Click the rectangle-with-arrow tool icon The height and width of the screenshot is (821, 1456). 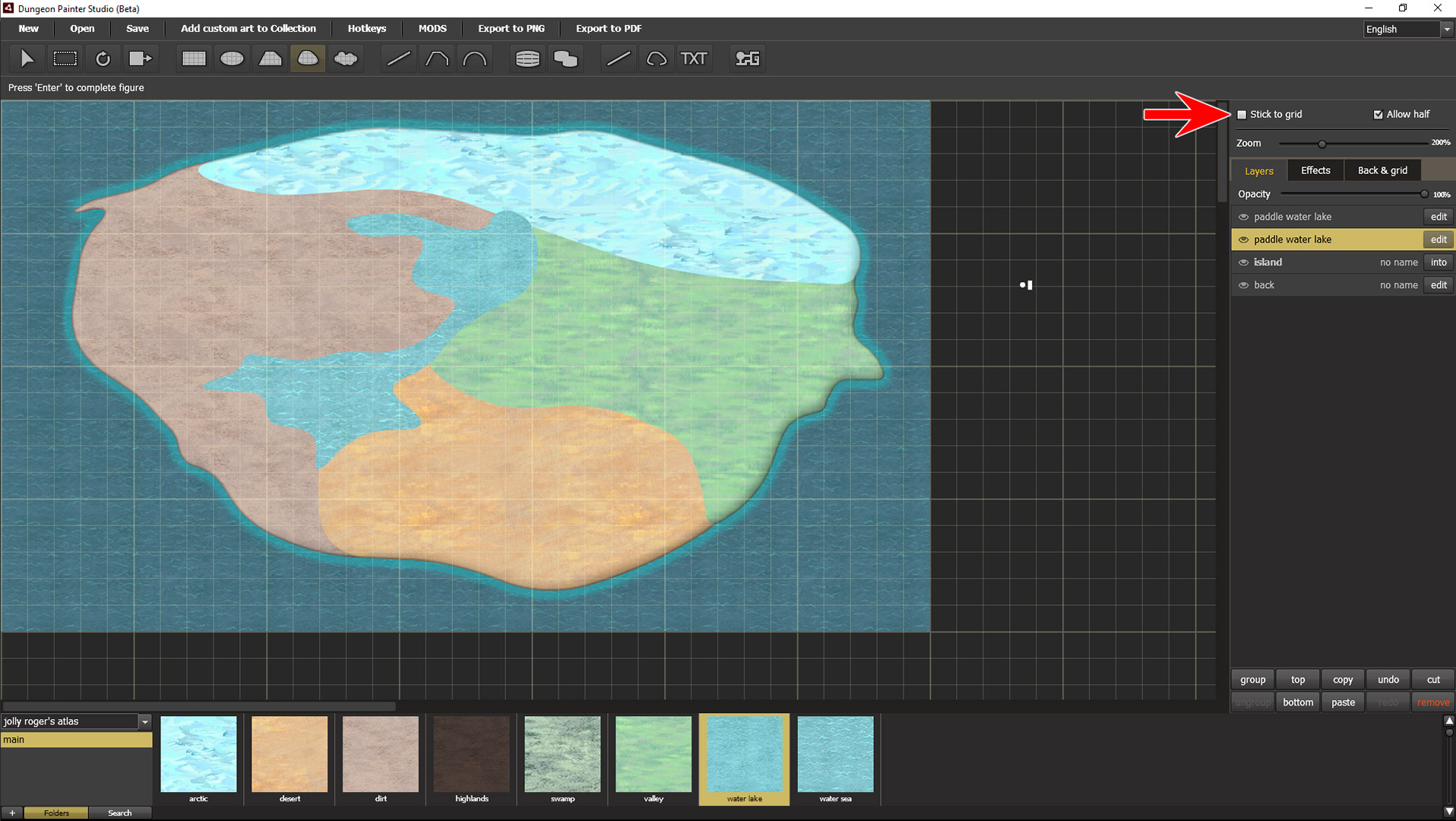pyautogui.click(x=141, y=59)
